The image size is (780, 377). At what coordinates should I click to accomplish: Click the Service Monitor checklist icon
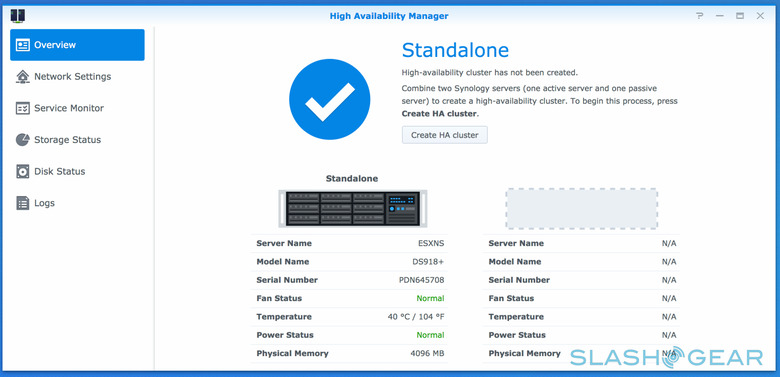[x=22, y=108]
